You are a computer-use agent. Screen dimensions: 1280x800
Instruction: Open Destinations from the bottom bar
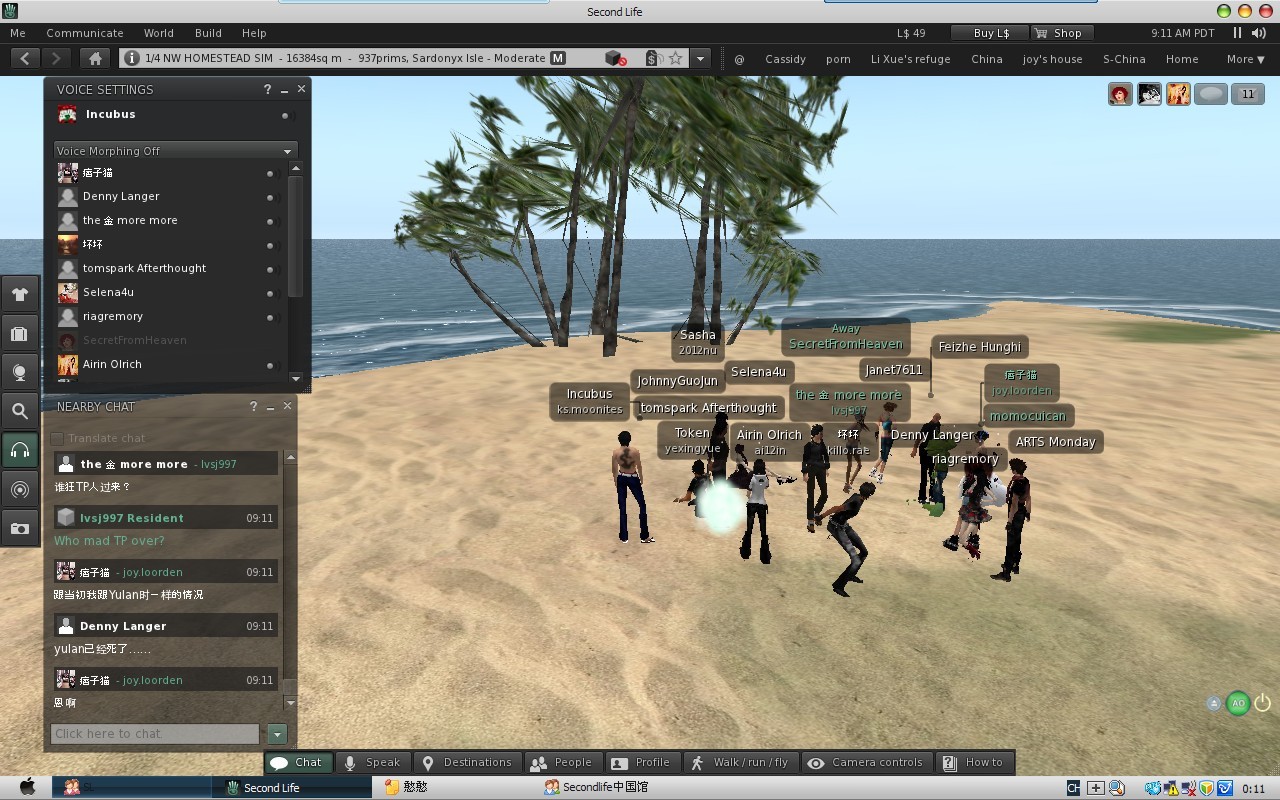pyautogui.click(x=466, y=762)
